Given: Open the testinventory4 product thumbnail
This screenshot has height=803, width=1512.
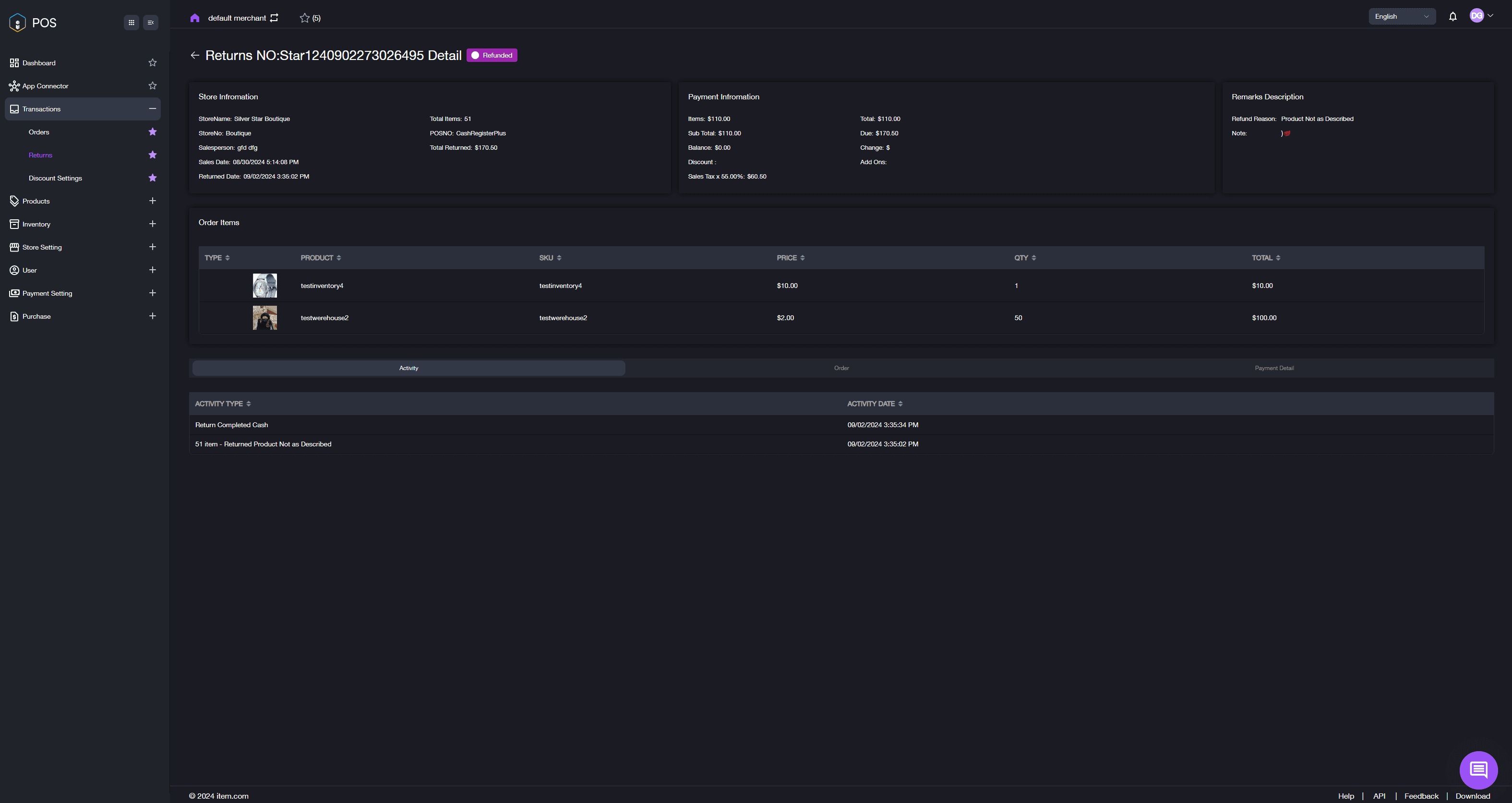Looking at the screenshot, I should pyautogui.click(x=264, y=286).
